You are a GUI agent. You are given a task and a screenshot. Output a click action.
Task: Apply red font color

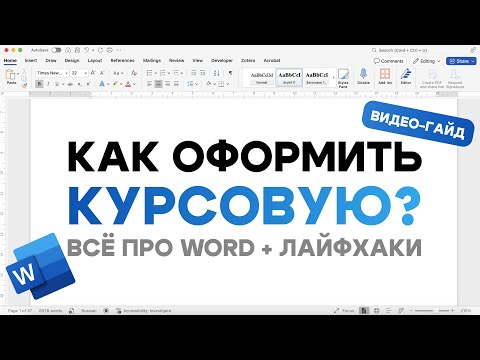point(128,84)
